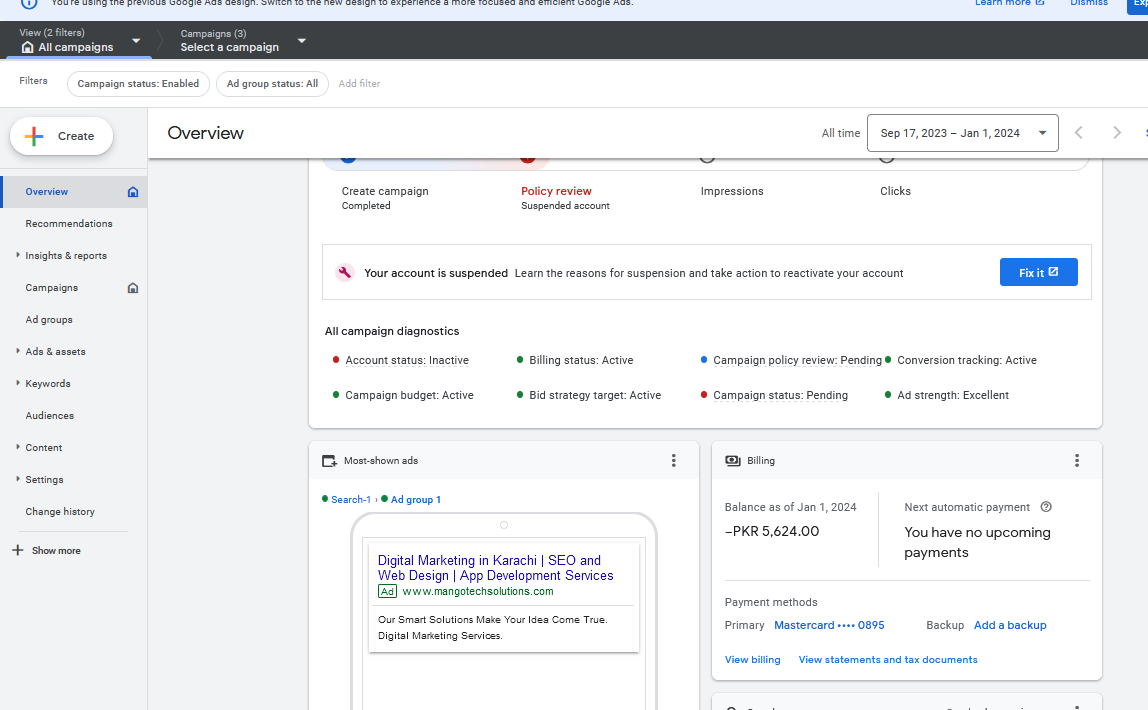The height and width of the screenshot is (710, 1148).
Task: Go to next date range arrow
Action: 1117,132
